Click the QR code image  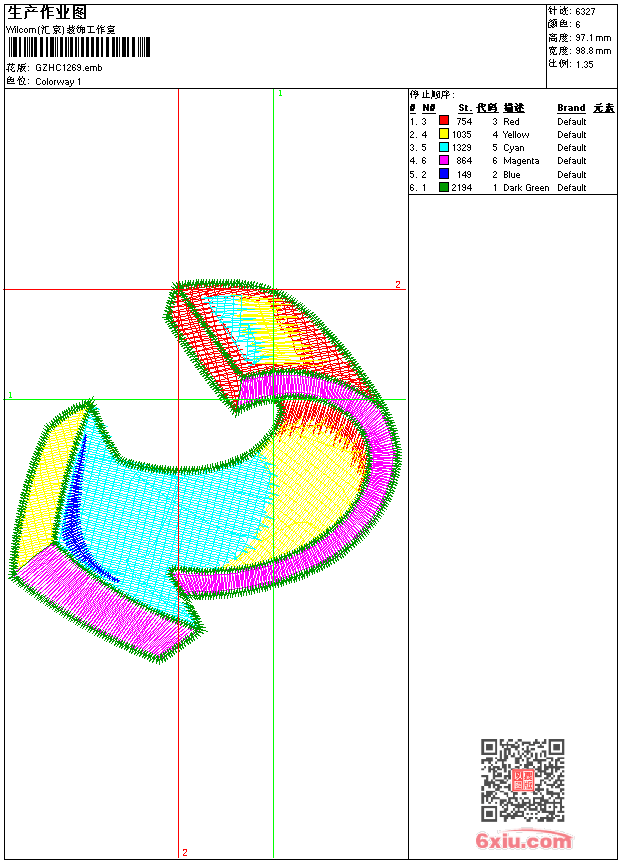pos(522,780)
